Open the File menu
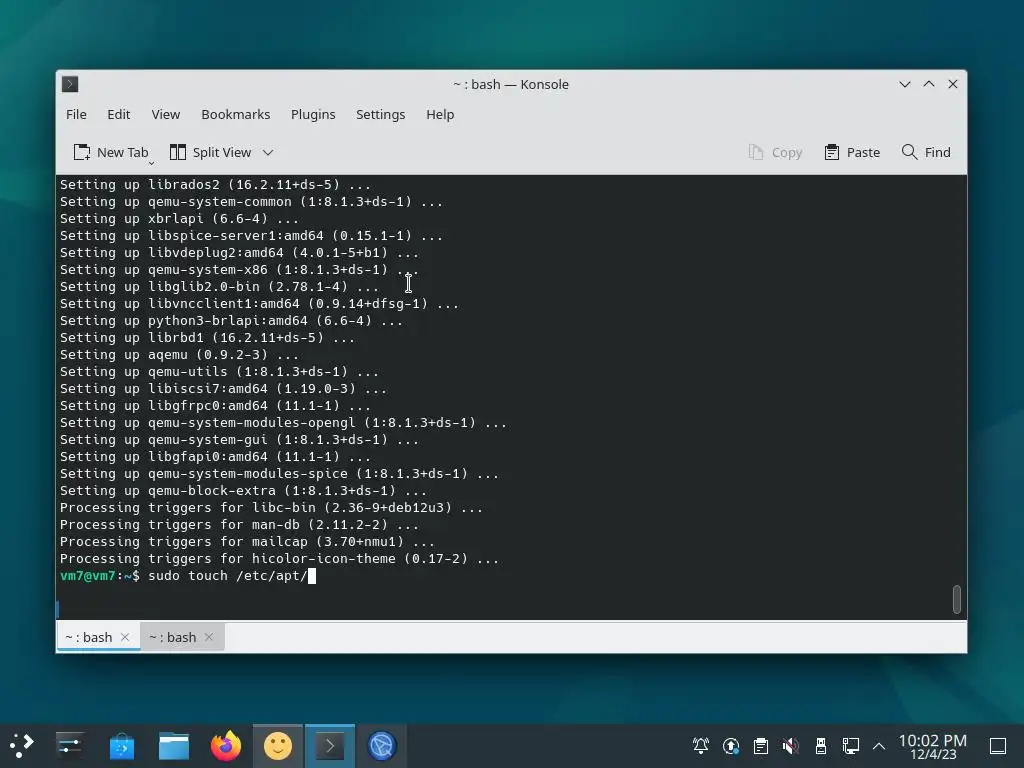 coord(76,114)
